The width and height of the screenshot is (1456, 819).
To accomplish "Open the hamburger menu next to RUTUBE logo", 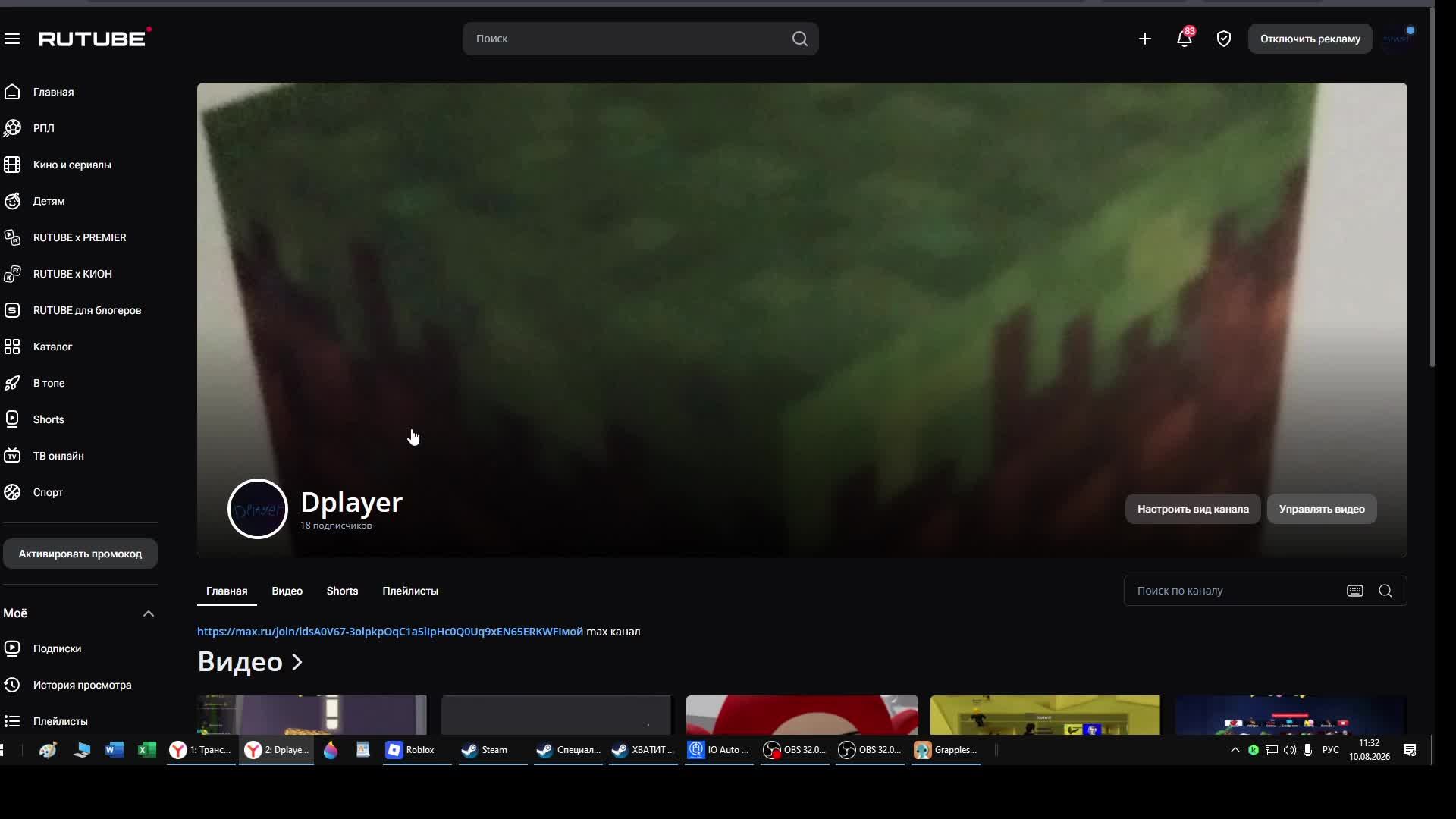I will point(12,39).
